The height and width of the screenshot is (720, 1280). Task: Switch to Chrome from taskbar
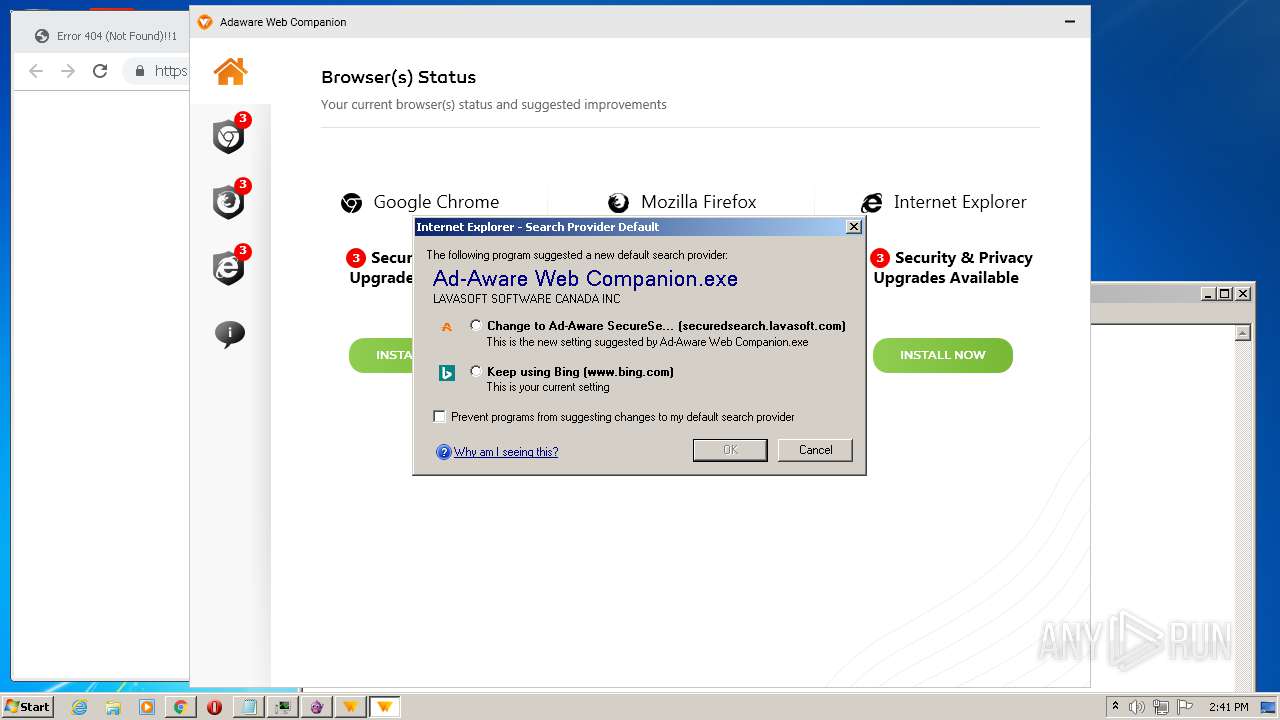(180, 707)
